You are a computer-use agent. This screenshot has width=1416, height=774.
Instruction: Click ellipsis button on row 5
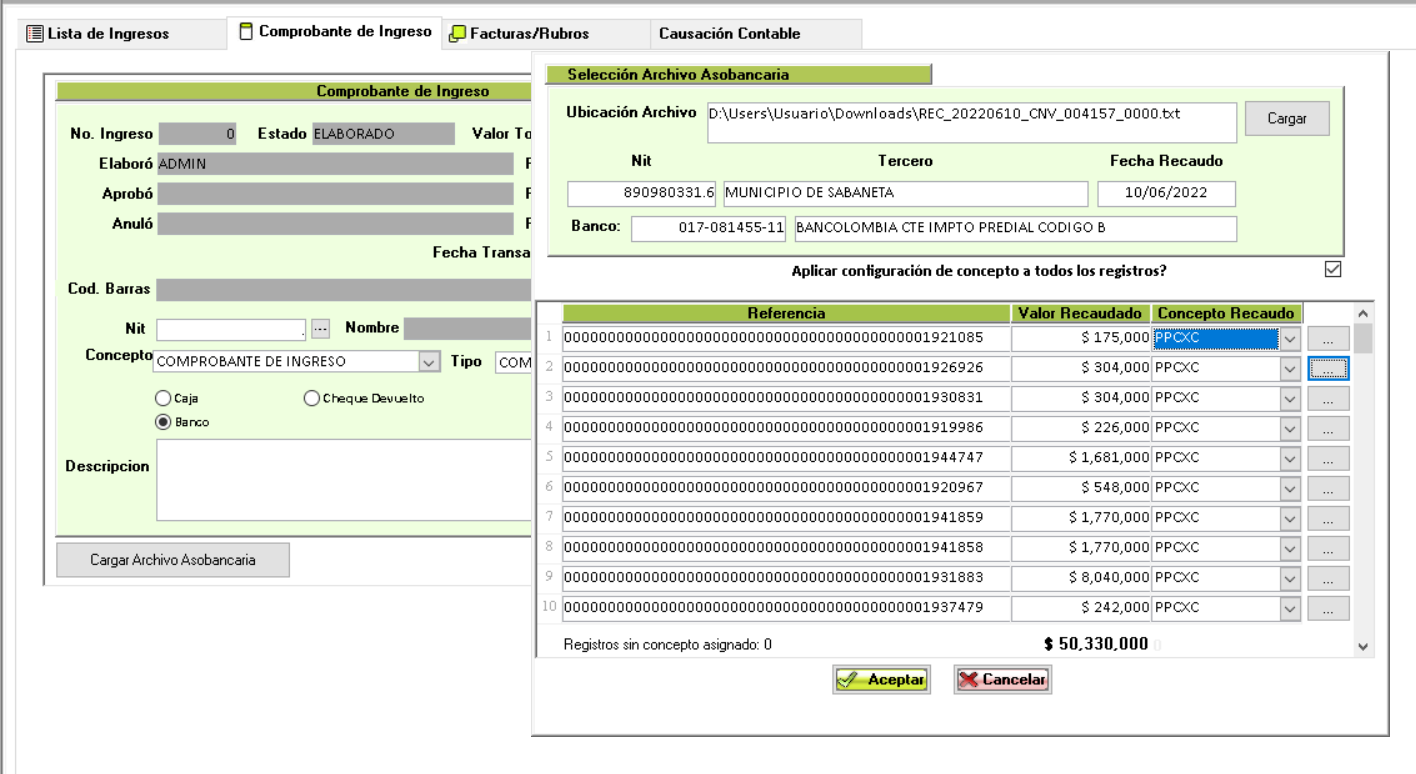click(x=1329, y=460)
